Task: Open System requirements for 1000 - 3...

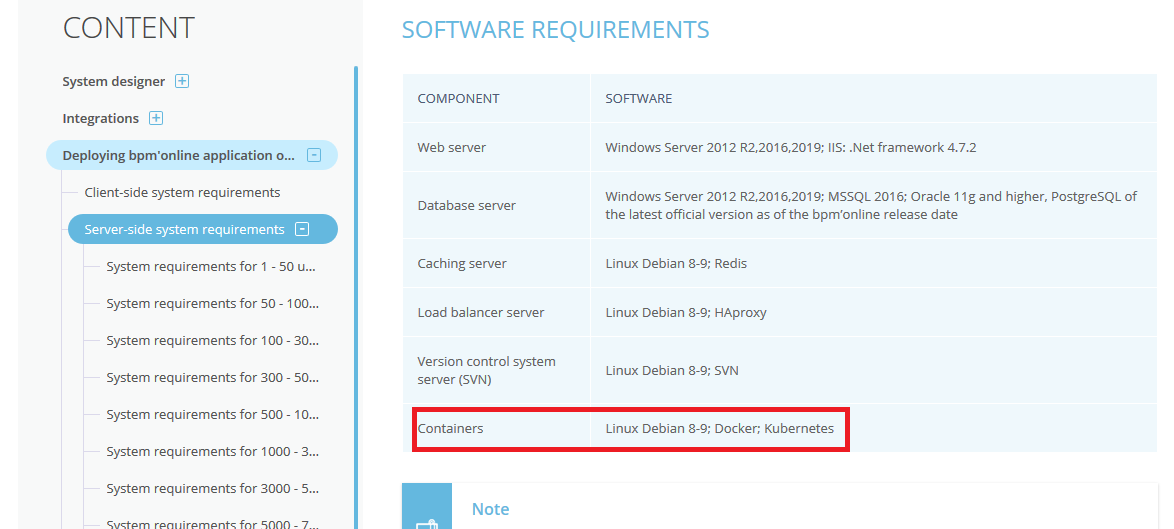Action: [x=212, y=451]
